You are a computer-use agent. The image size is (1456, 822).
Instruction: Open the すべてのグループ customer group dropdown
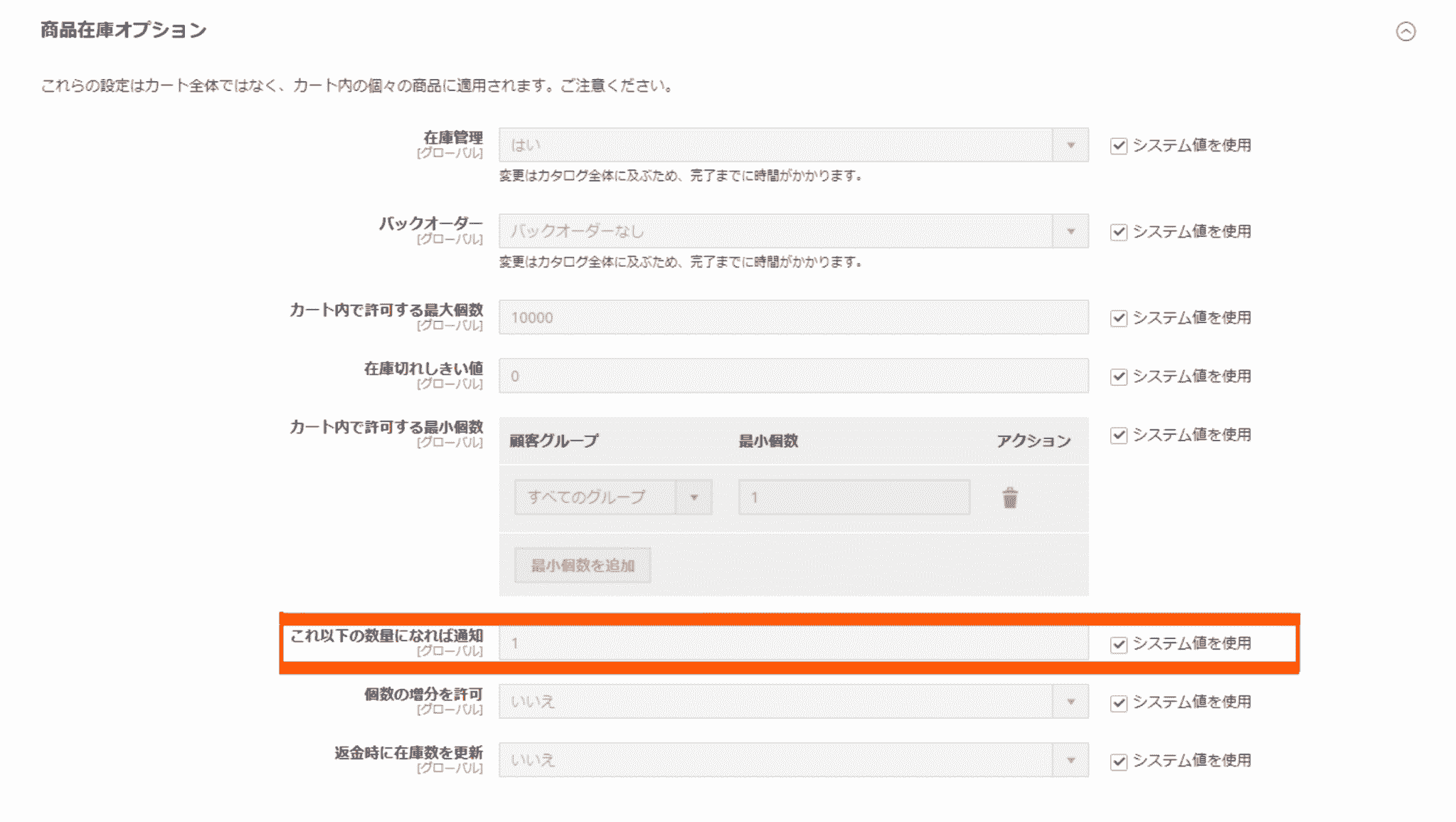pos(694,498)
